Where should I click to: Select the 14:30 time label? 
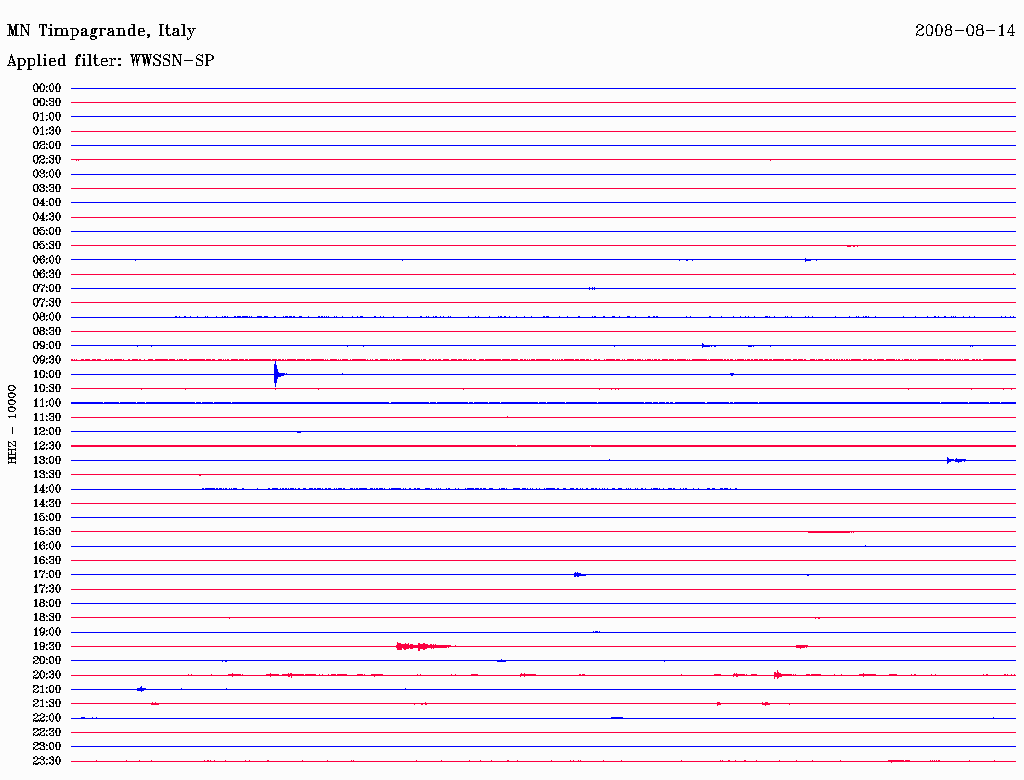pyautogui.click(x=47, y=504)
